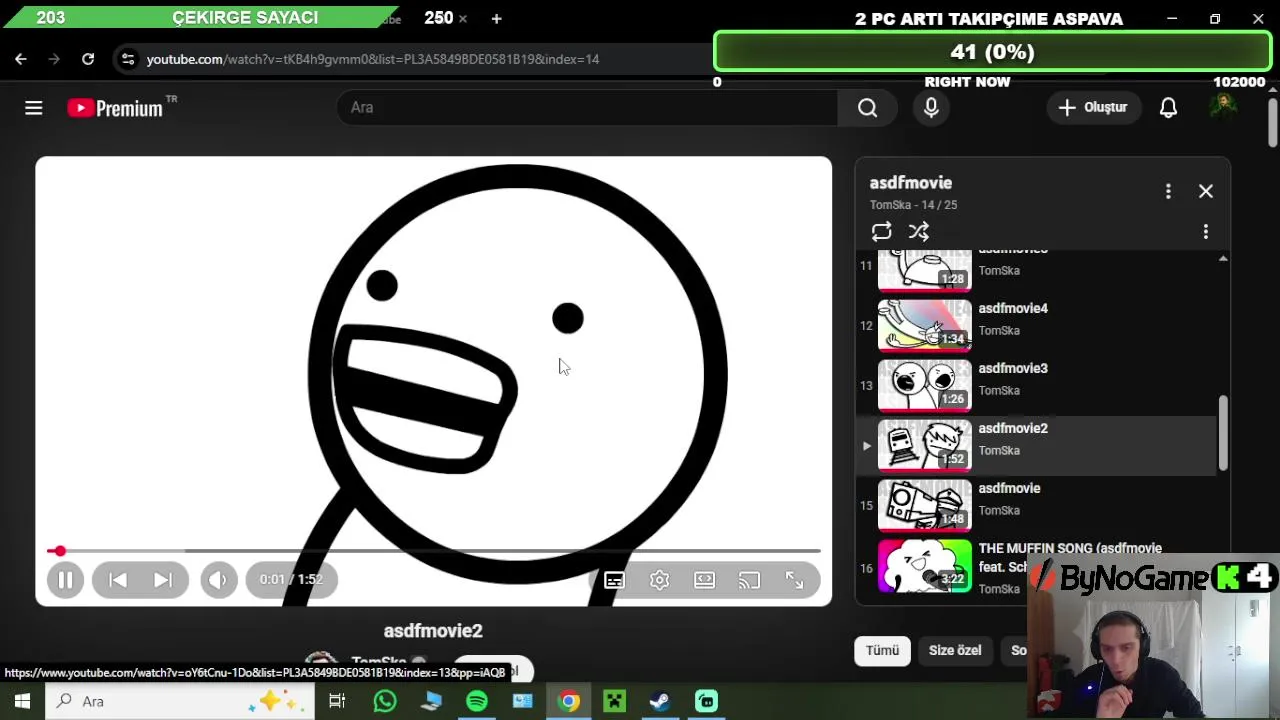Image resolution: width=1280 pixels, height=720 pixels.
Task: Play asdfmovie, item 15 in the playlist
Action: pos(1037,505)
